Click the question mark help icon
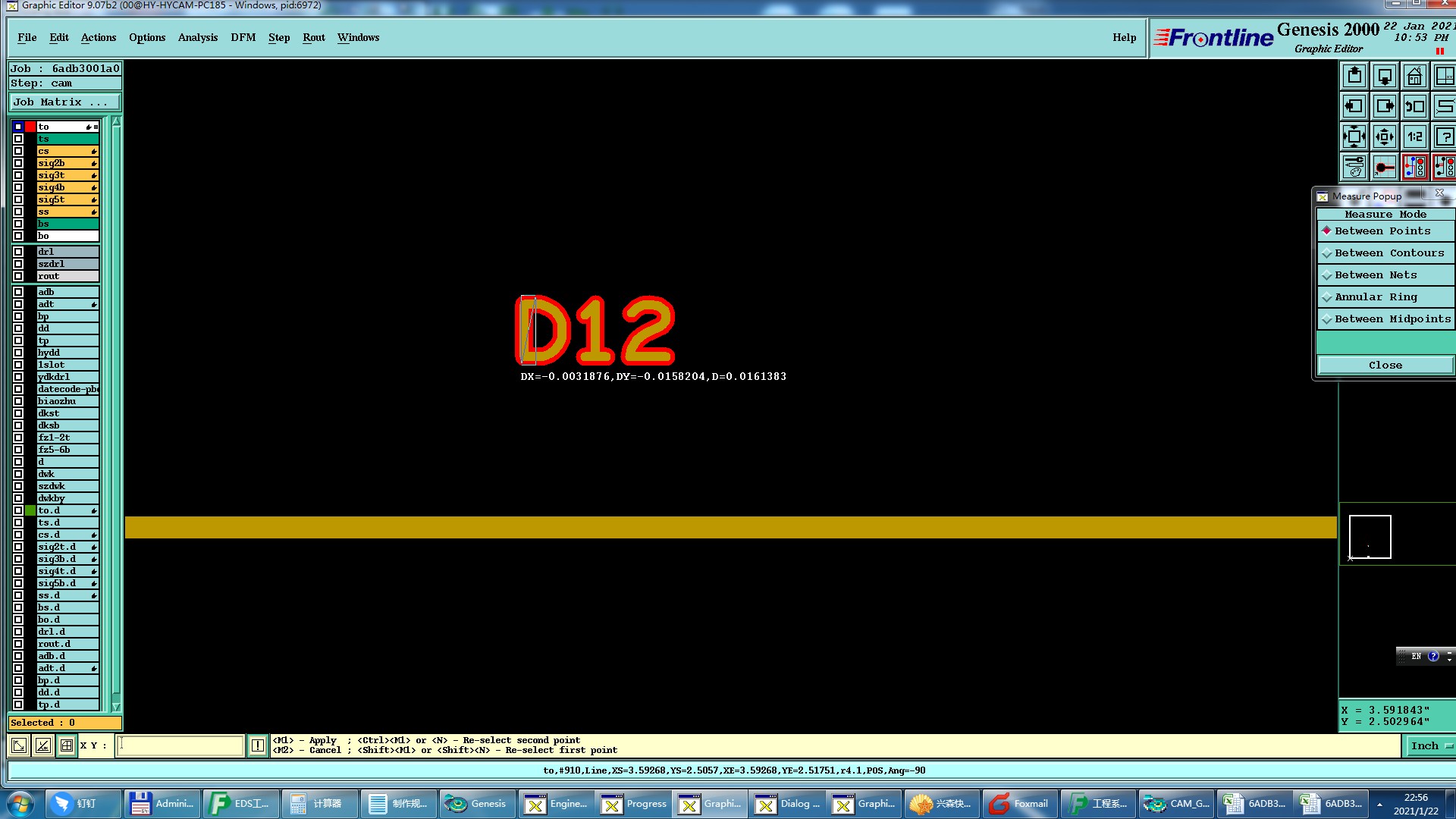Image resolution: width=1456 pixels, height=819 pixels. pos(1445,136)
